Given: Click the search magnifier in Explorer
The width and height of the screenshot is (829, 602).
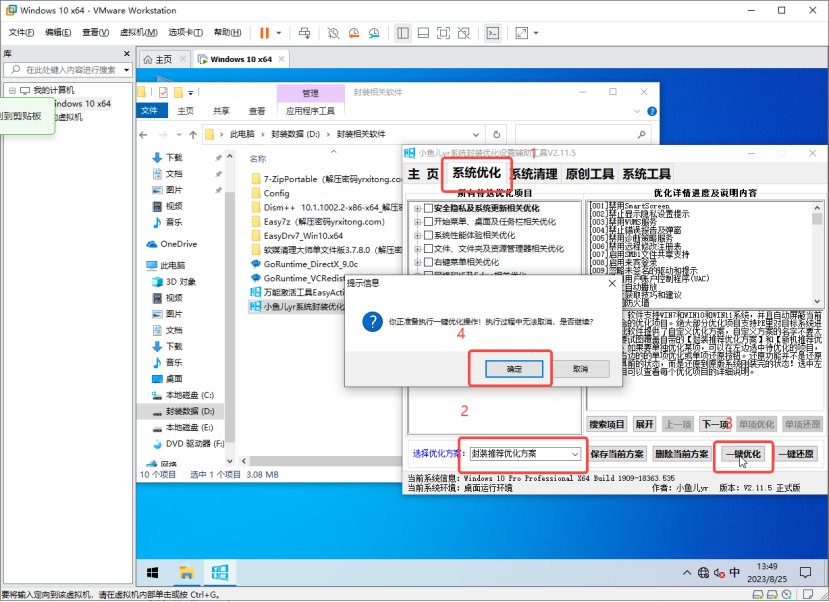Looking at the screenshot, I should [x=641, y=134].
